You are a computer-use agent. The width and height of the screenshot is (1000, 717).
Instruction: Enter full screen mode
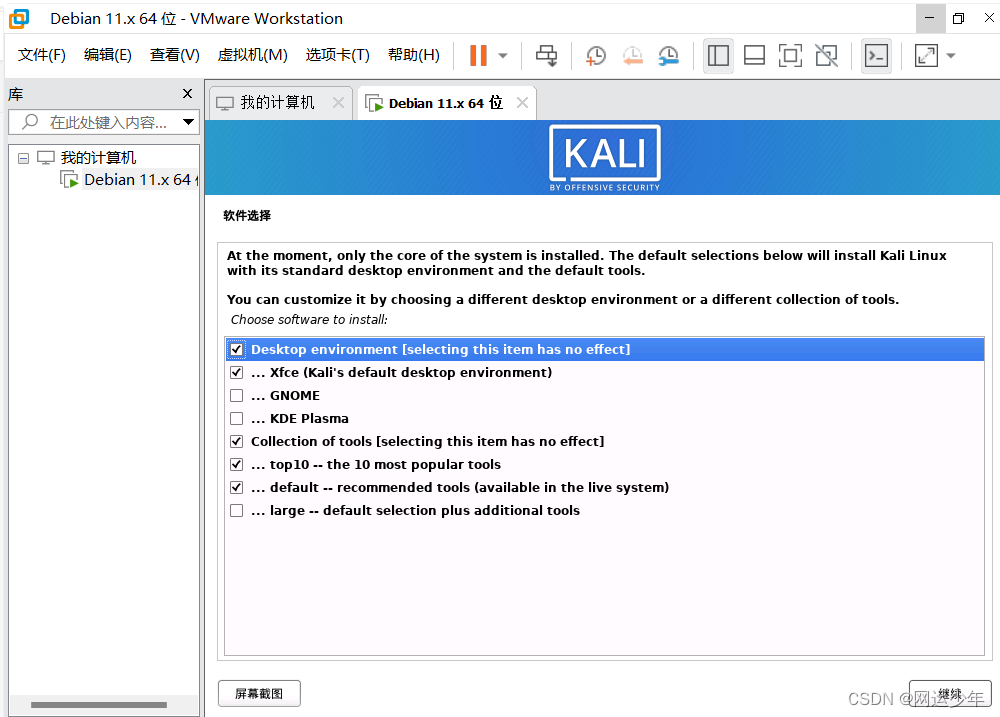[790, 55]
